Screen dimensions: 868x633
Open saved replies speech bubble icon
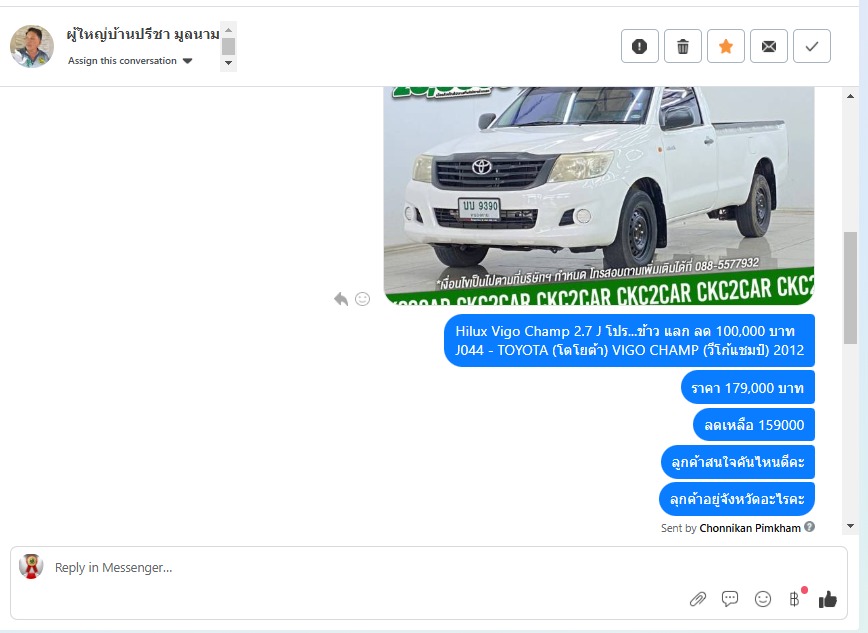(730, 599)
